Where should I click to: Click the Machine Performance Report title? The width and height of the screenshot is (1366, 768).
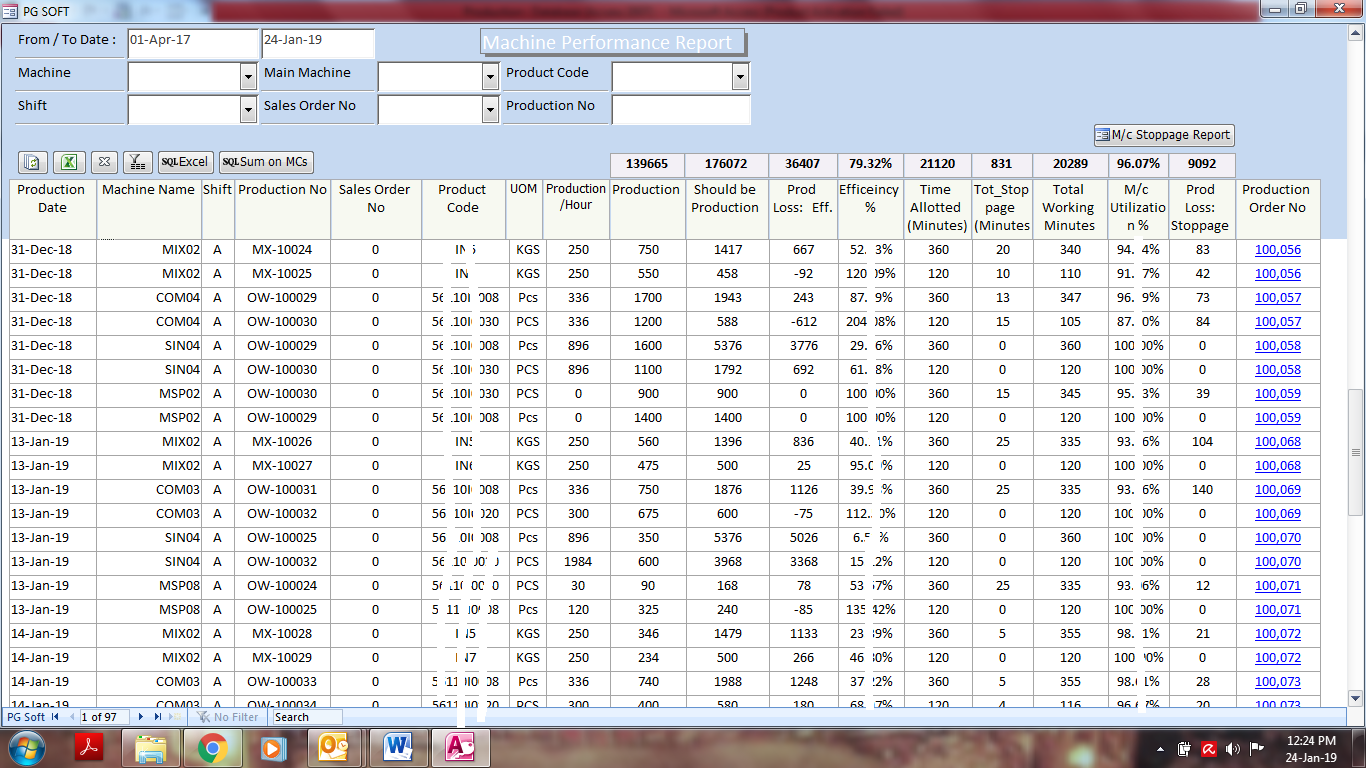pyautogui.click(x=613, y=43)
